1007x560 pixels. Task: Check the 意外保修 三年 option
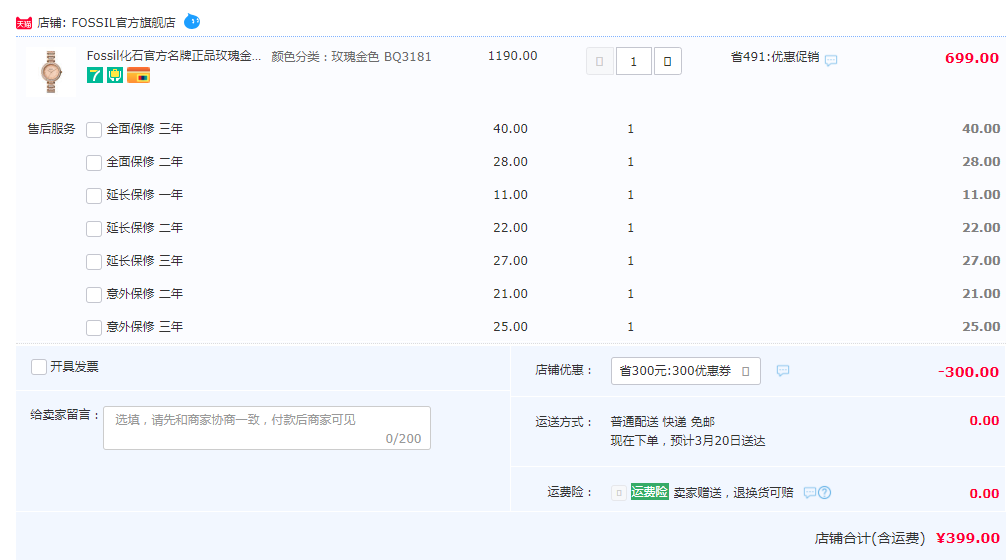point(94,328)
